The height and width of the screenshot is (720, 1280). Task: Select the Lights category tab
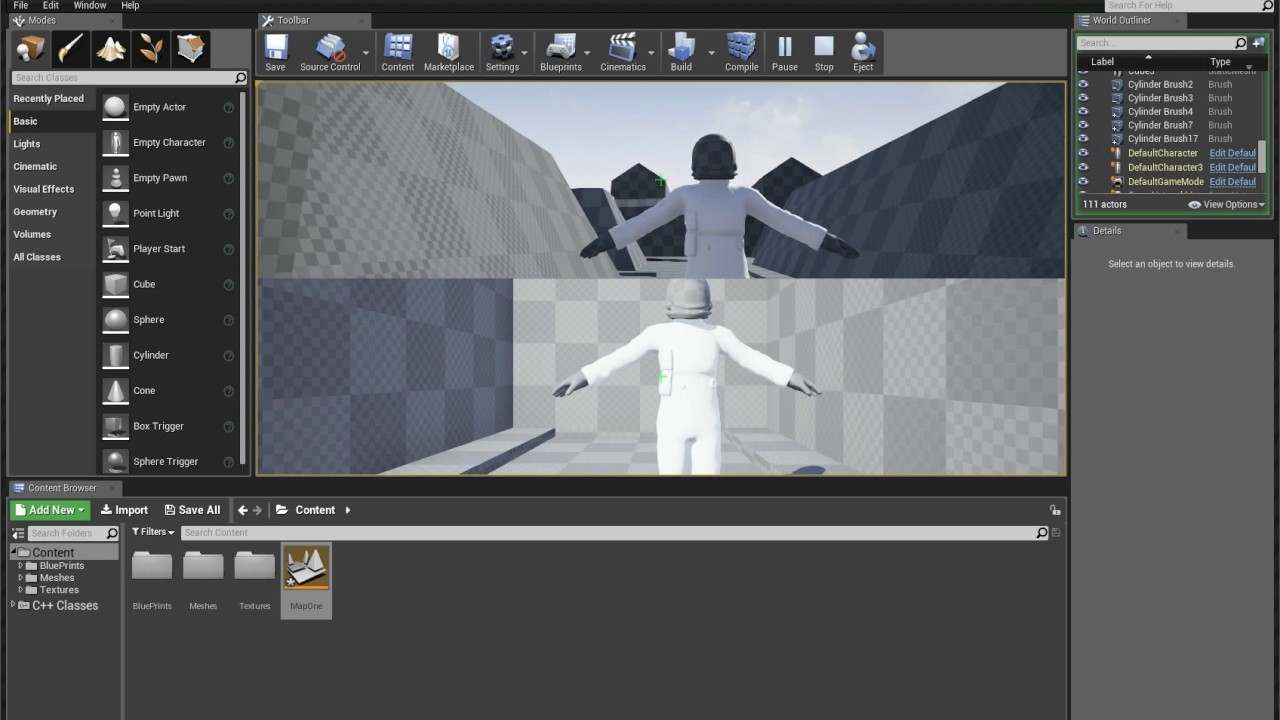click(27, 144)
